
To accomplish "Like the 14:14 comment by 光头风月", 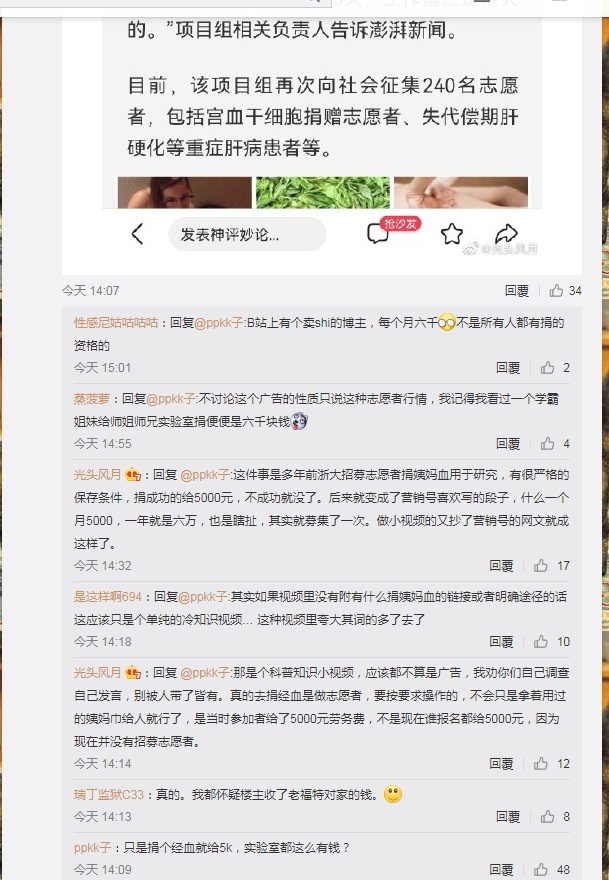I will click(x=541, y=763).
